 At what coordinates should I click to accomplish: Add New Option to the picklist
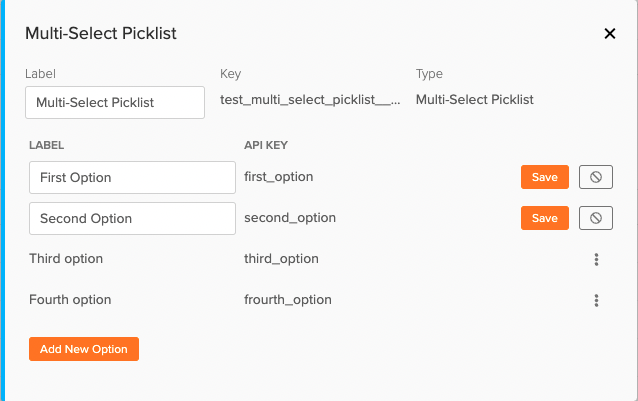coord(84,349)
